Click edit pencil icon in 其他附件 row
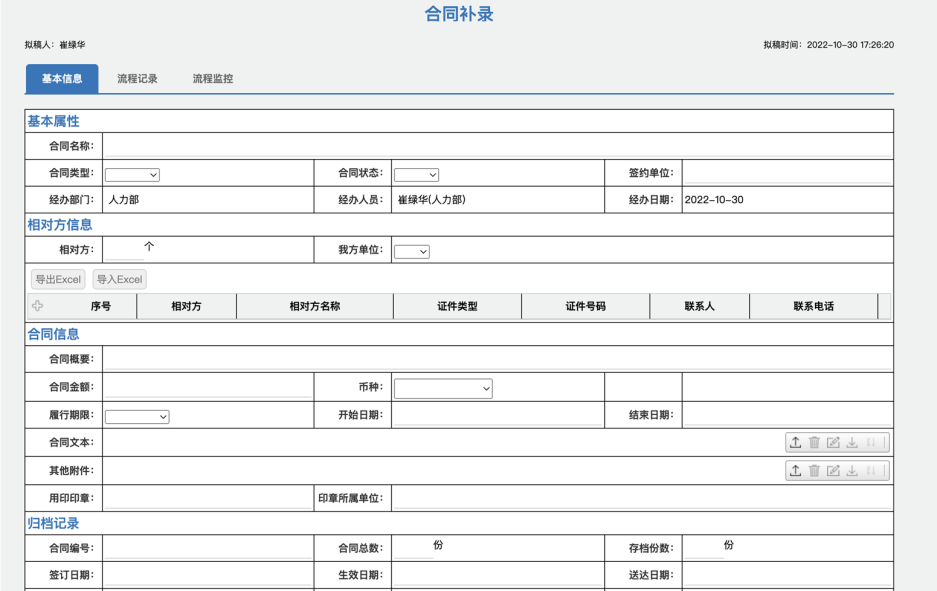This screenshot has height=591, width=937. (833, 471)
